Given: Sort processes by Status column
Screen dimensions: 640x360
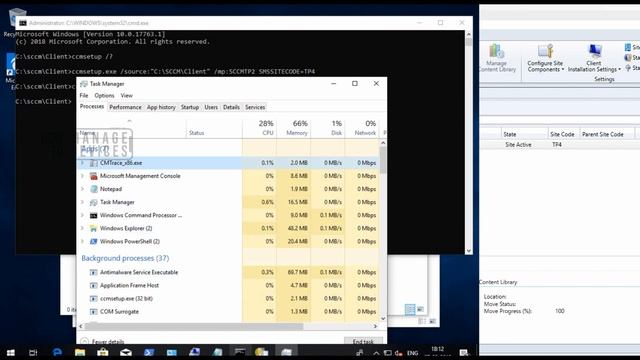Looking at the screenshot, I should (x=214, y=128).
